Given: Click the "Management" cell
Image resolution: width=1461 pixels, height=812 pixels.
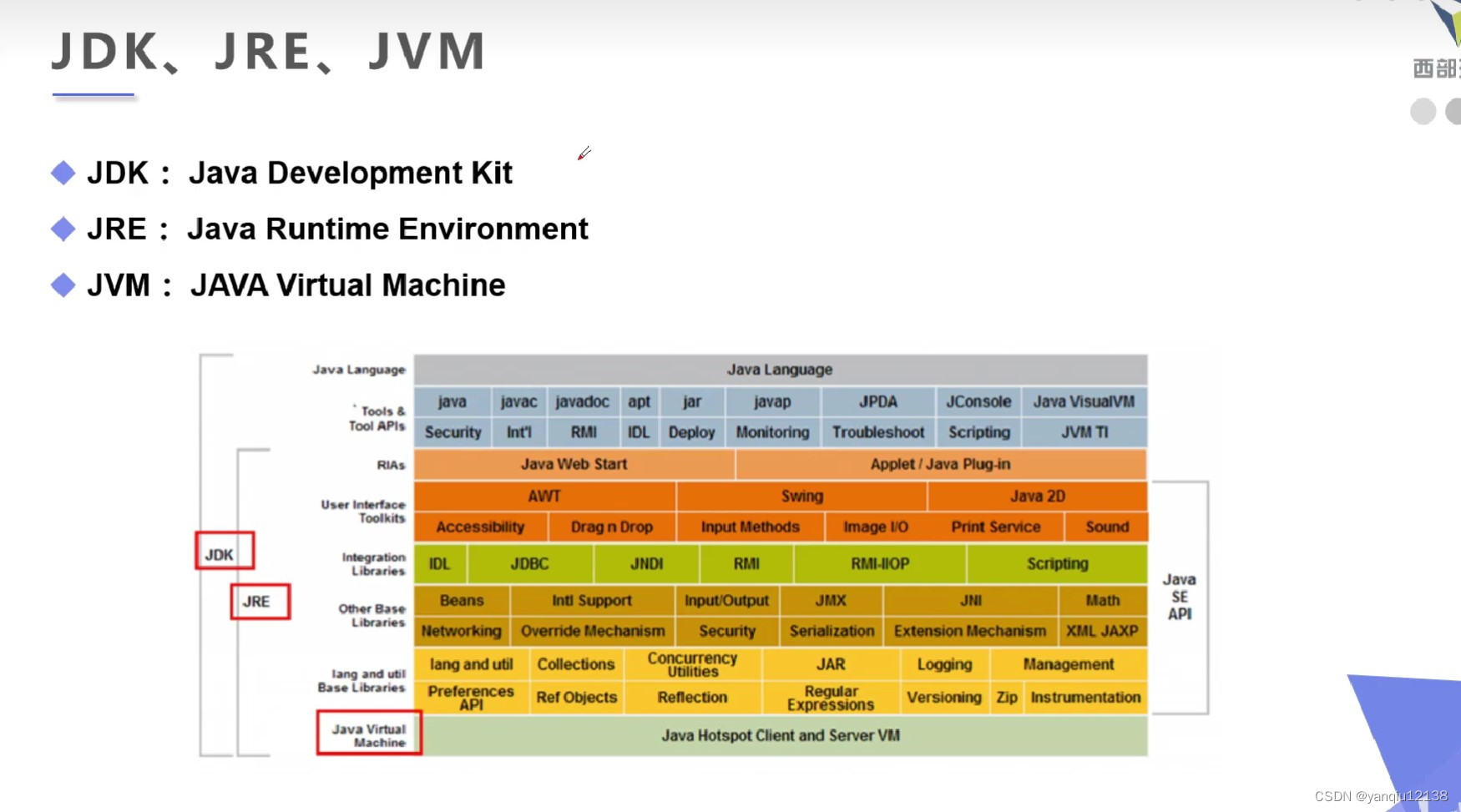Looking at the screenshot, I should (x=1069, y=664).
